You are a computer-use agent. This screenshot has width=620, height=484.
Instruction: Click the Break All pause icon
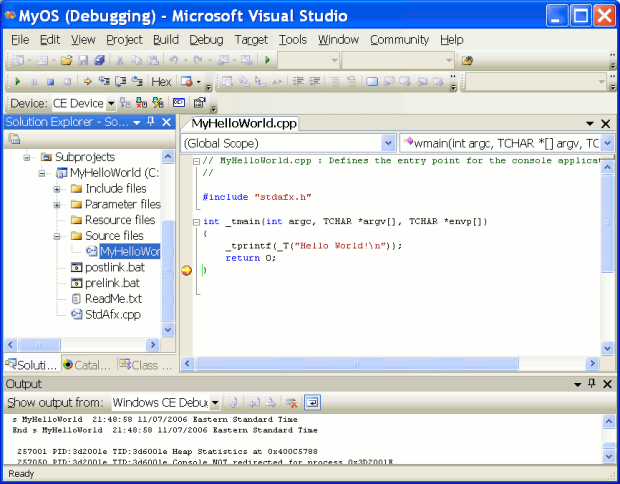click(34, 81)
